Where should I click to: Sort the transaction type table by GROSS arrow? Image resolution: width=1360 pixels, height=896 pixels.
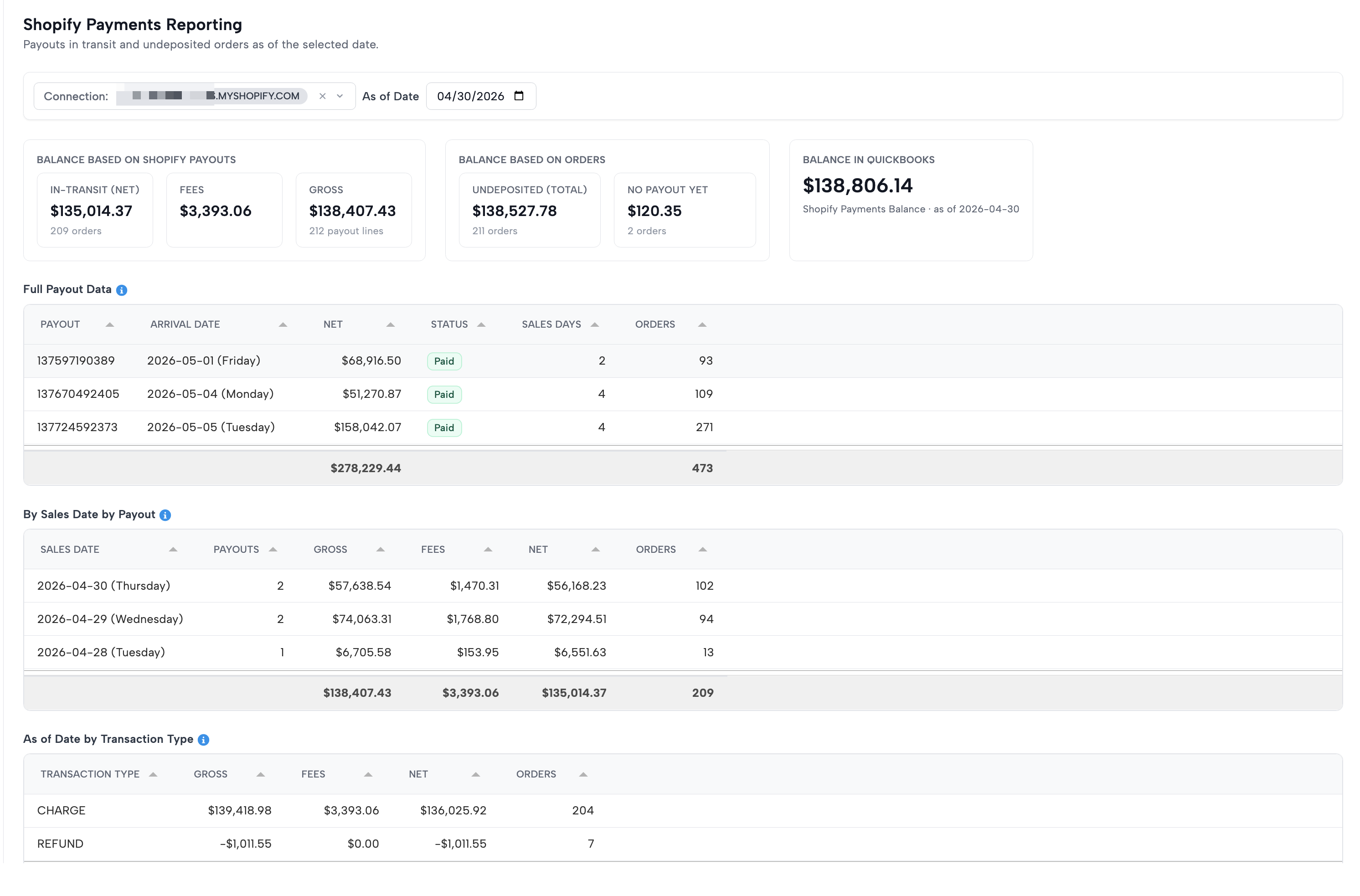tap(261, 774)
